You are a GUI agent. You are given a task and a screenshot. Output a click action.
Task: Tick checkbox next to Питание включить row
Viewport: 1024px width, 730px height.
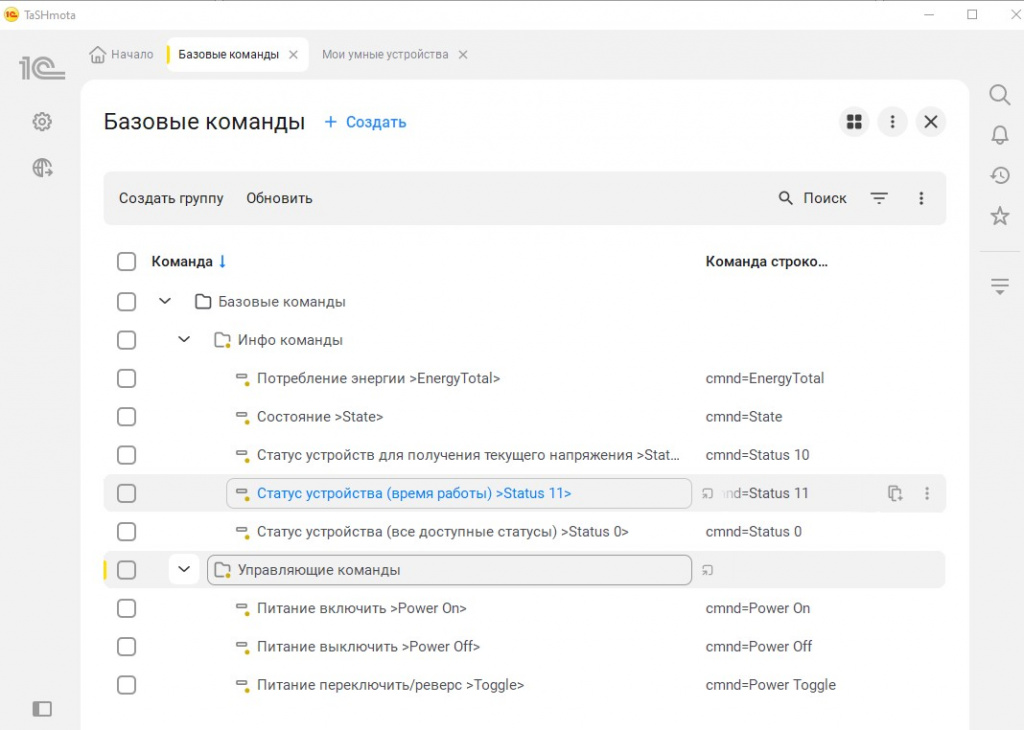coord(126,608)
